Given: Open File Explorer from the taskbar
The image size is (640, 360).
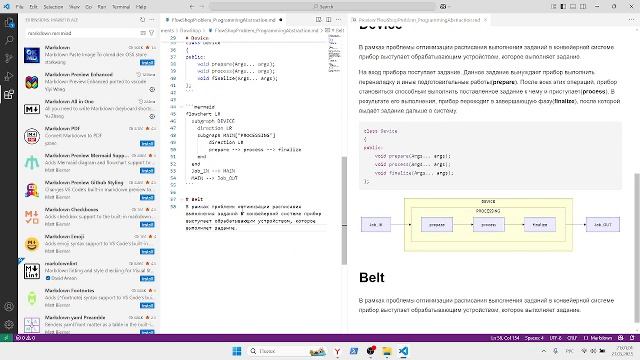Looking at the screenshot, I should point(387,351).
